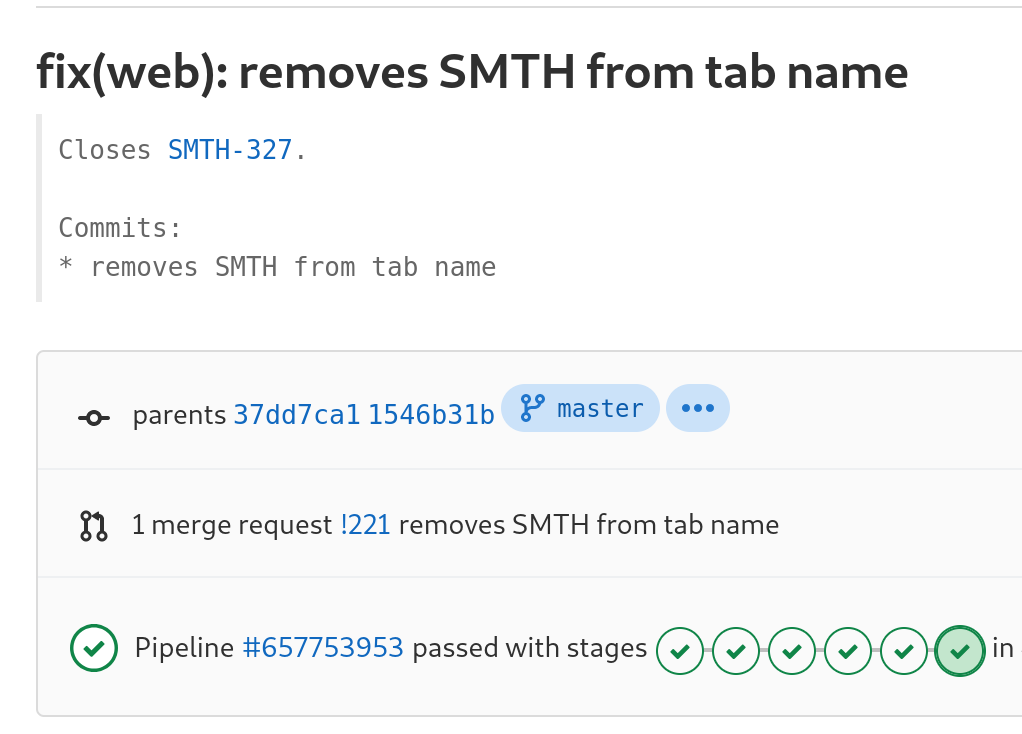Click the green pipeline passed status icon
Viewport: 1022px width, 734px height.
pos(93,648)
